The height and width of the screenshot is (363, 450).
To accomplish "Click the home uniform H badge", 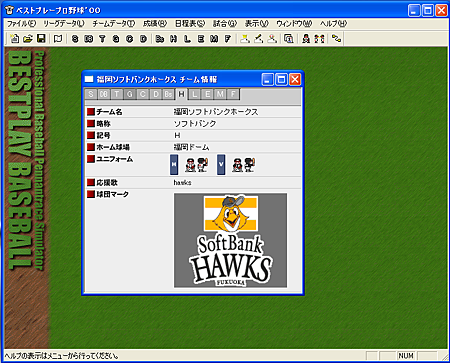I will [x=174, y=164].
